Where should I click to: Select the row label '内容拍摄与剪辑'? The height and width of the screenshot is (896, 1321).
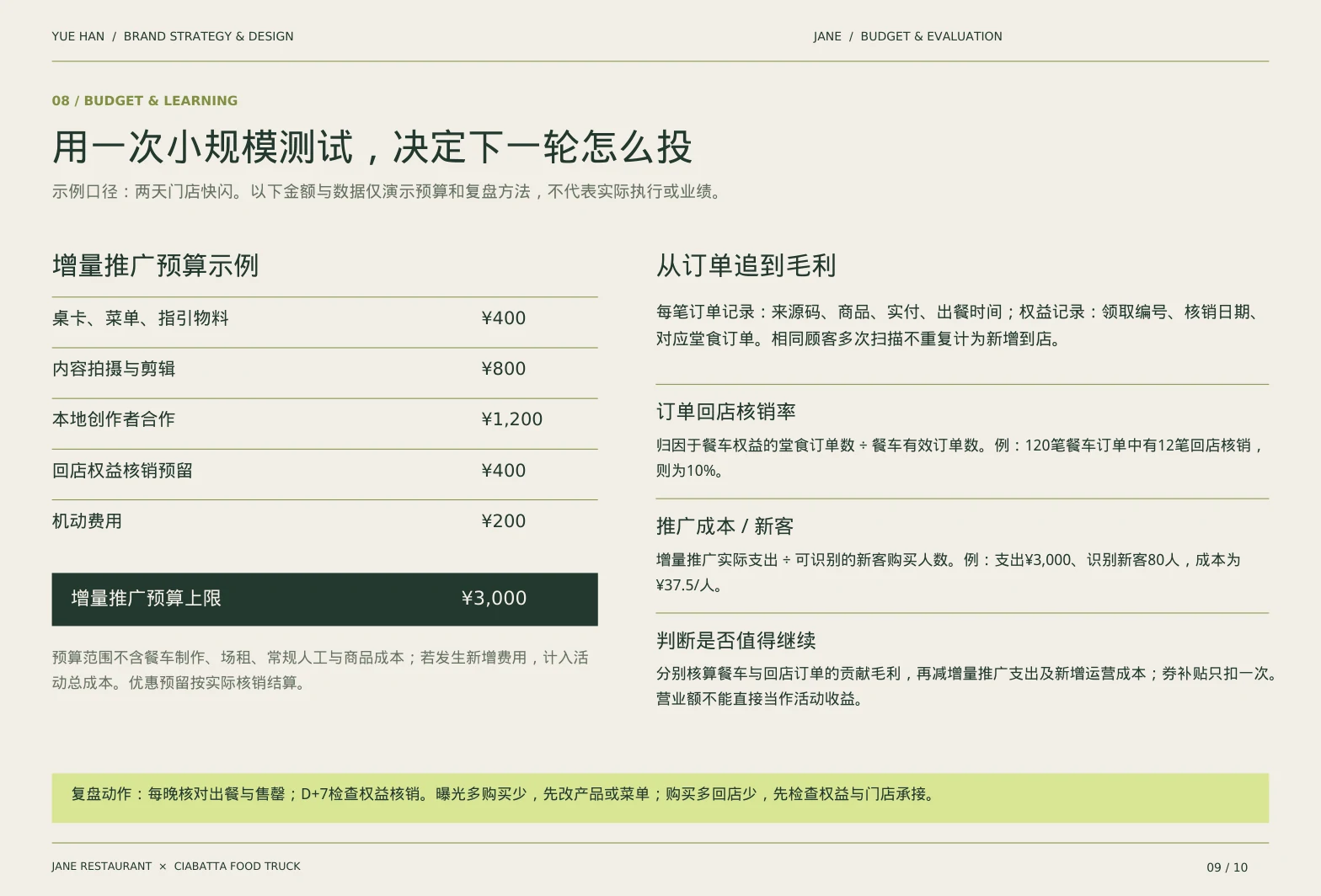pos(114,369)
